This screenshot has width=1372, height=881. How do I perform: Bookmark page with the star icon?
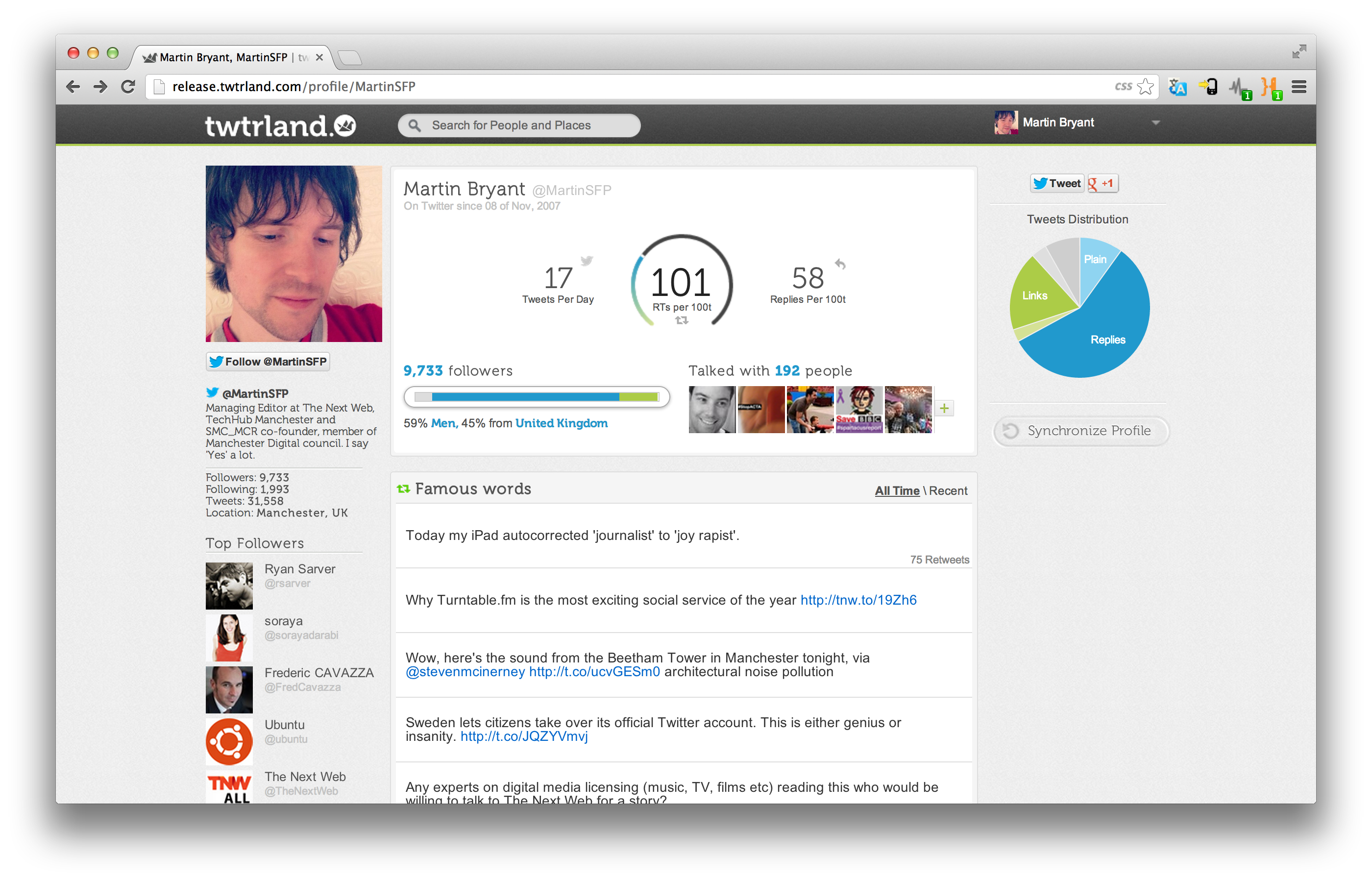(x=1145, y=86)
